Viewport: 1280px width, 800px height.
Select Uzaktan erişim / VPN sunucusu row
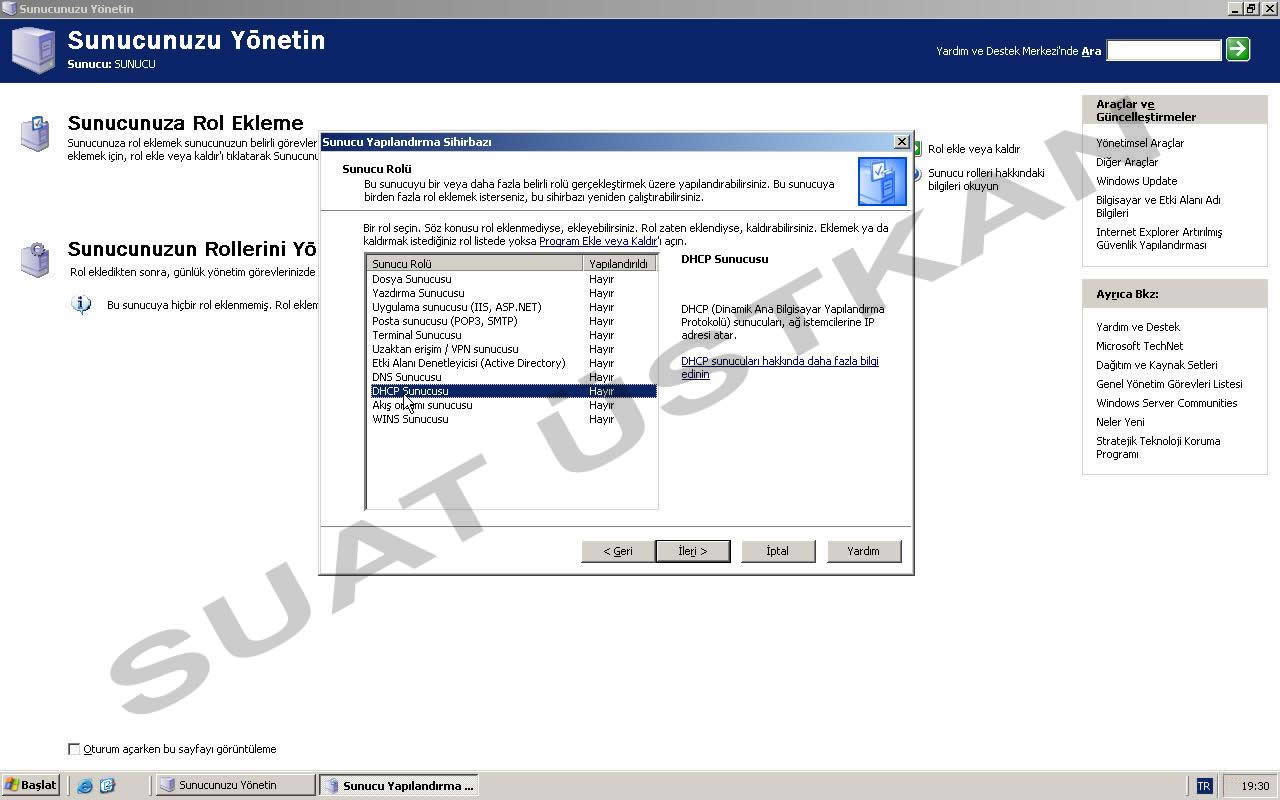513,349
